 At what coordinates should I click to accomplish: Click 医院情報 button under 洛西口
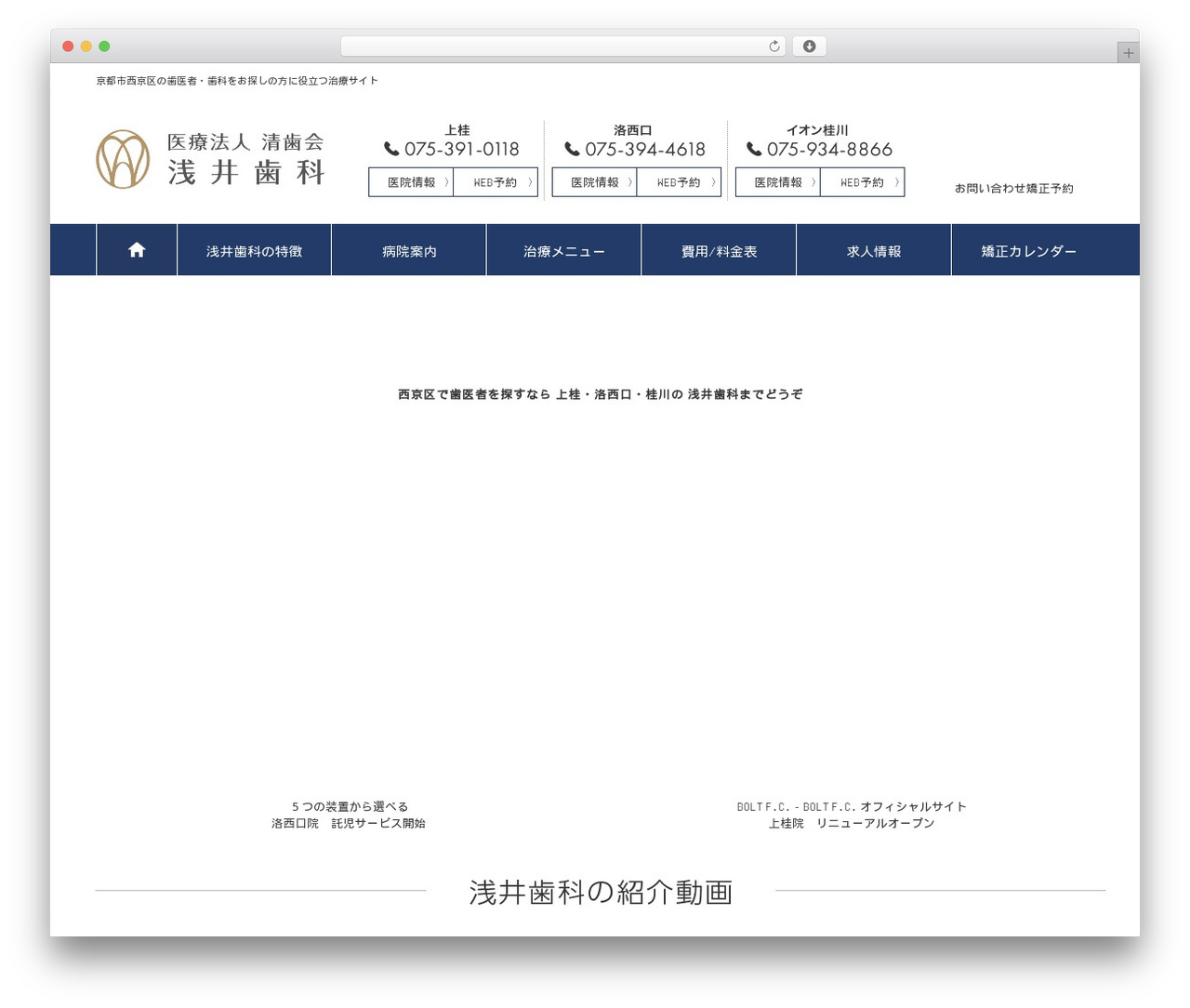(x=594, y=182)
